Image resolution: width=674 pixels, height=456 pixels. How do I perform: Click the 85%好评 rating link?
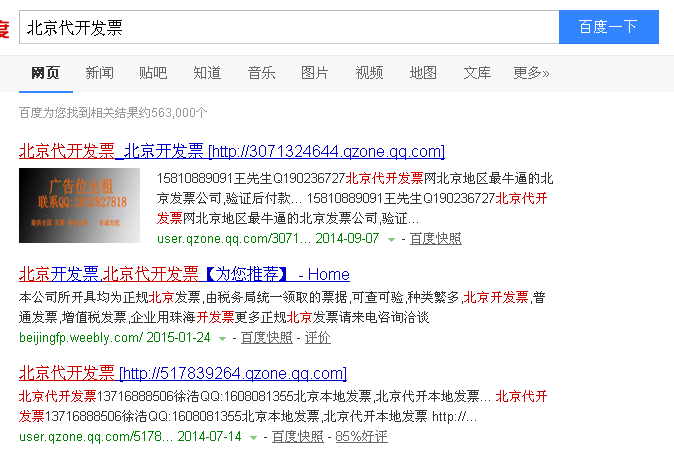click(x=362, y=437)
